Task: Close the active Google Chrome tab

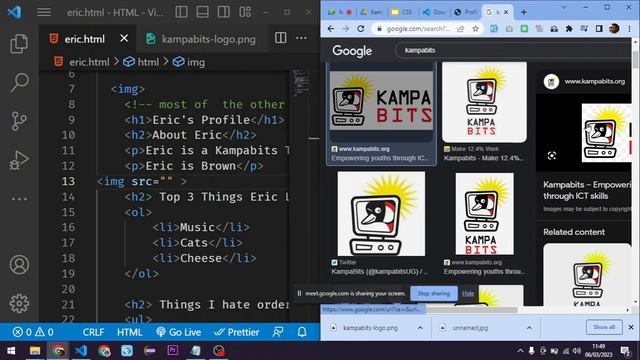Action: click(x=506, y=12)
